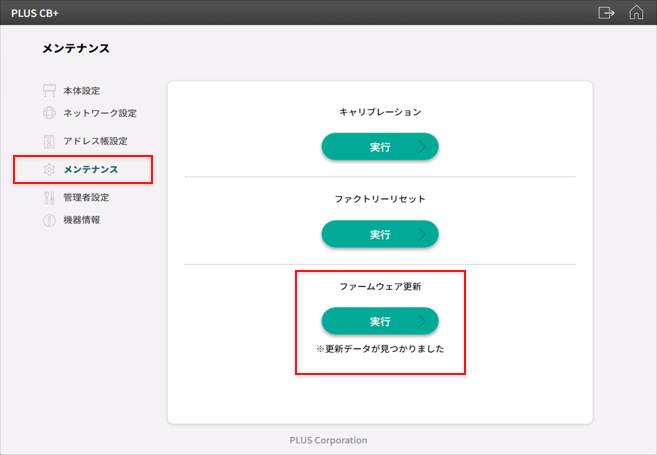The image size is (657, 455).
Task: Click the PLUS Corporation footer text
Action: (x=328, y=440)
